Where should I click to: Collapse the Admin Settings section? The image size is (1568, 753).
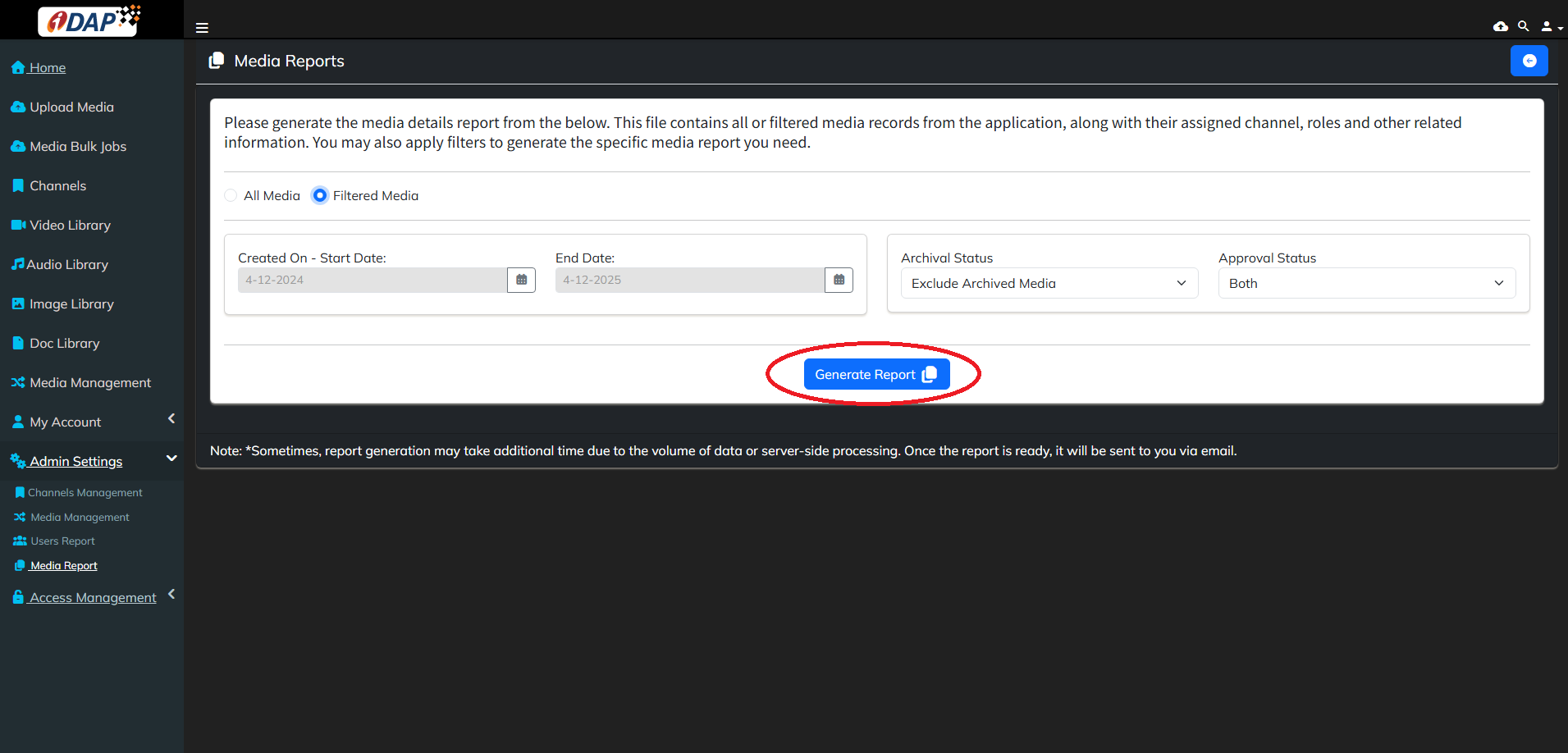tap(171, 459)
